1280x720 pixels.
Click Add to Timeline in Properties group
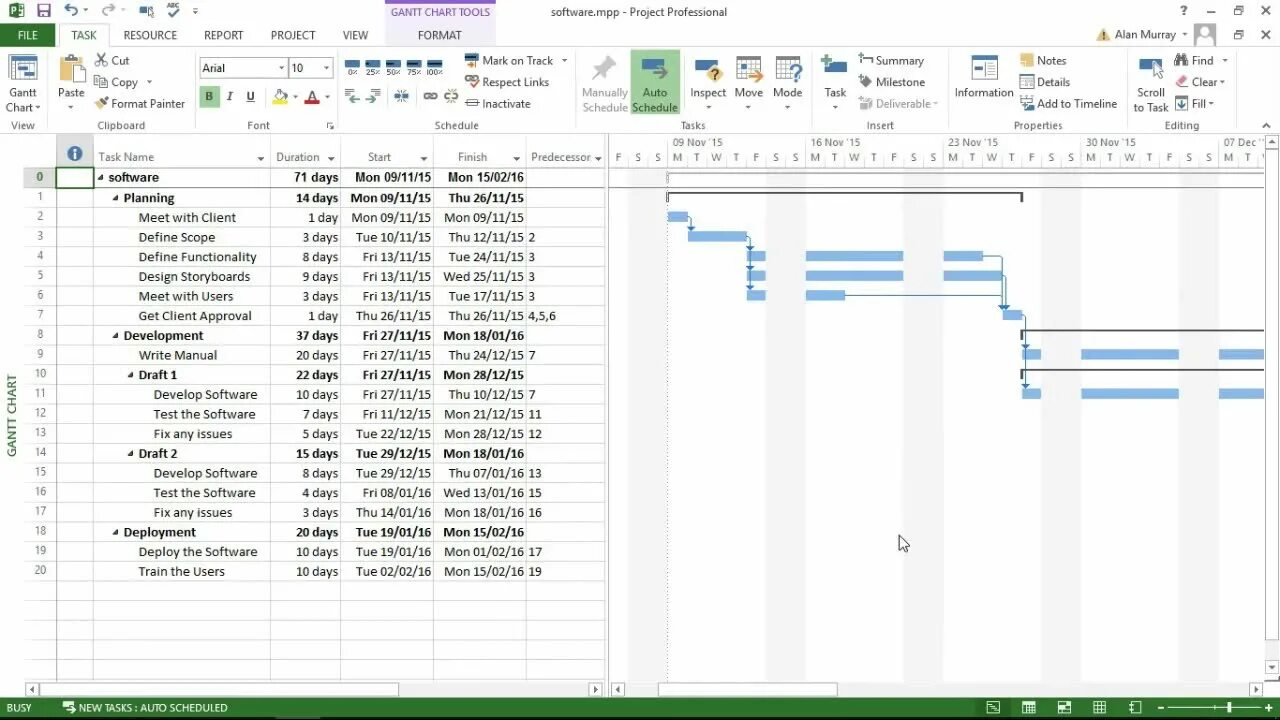[1069, 103]
